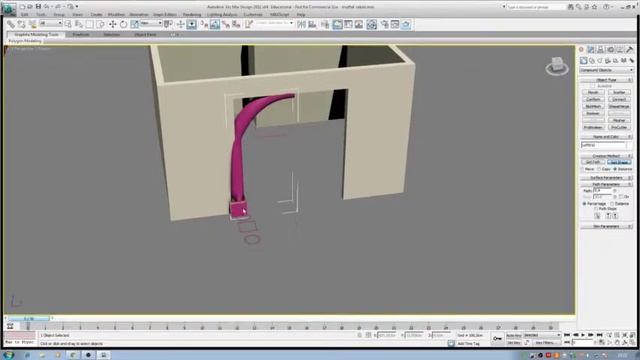The width and height of the screenshot is (640, 360).
Task: Select the Percentage path radio button
Action: click(584, 204)
